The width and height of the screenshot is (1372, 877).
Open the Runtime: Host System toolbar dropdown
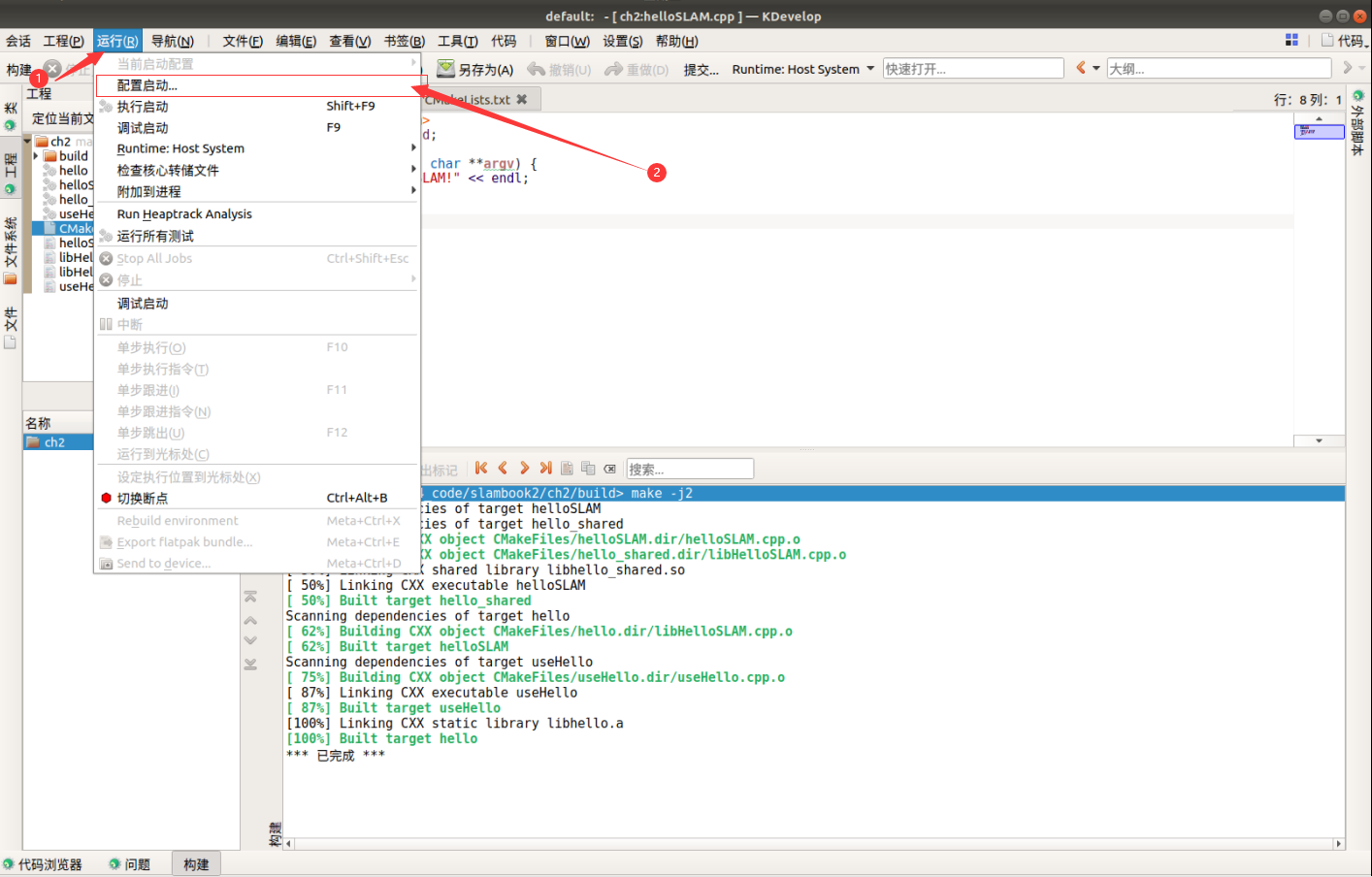click(x=803, y=69)
